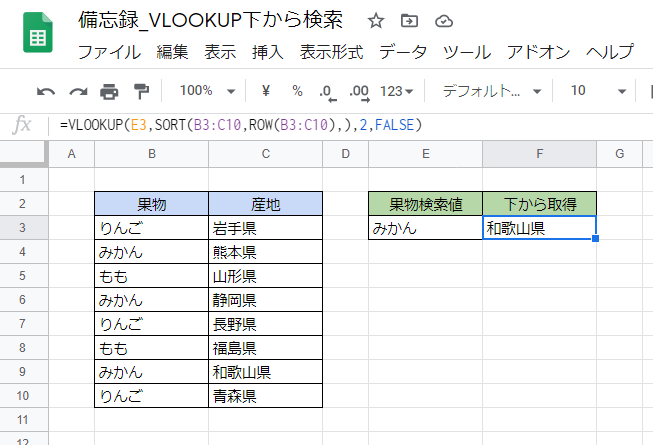Image resolution: width=653 pixels, height=445 pixels.
Task: Select column E header
Action: click(425, 154)
